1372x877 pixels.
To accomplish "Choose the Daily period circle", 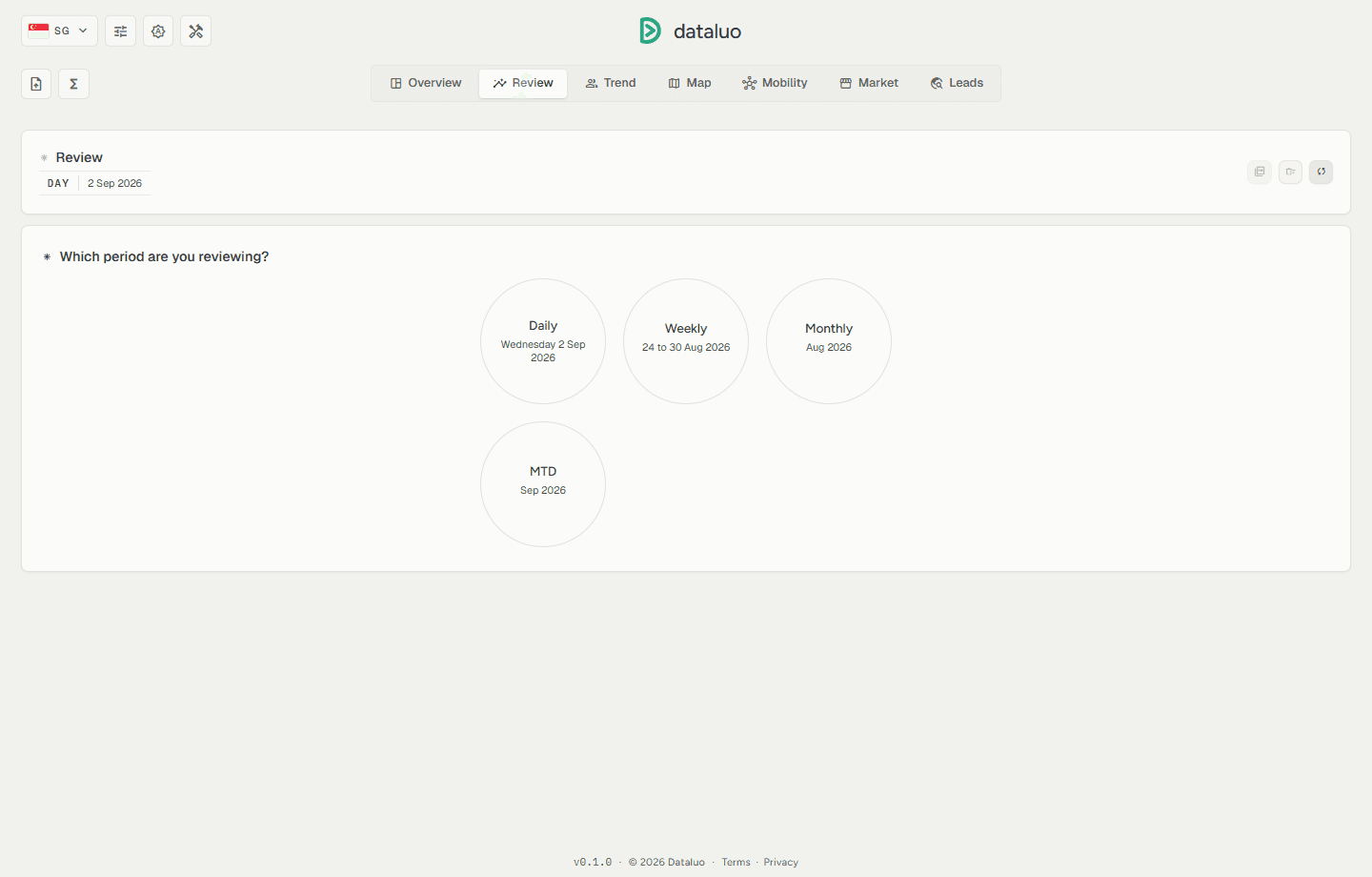I will point(543,341).
